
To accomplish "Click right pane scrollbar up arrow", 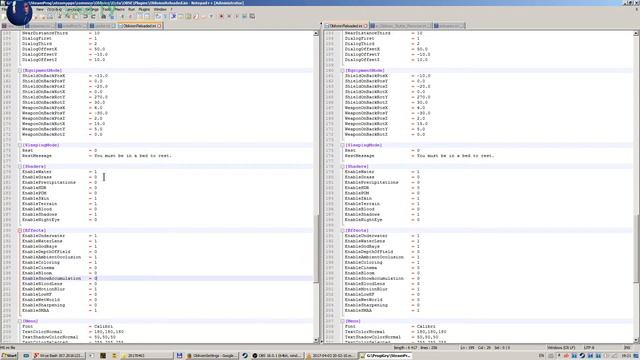I will coord(636,33).
